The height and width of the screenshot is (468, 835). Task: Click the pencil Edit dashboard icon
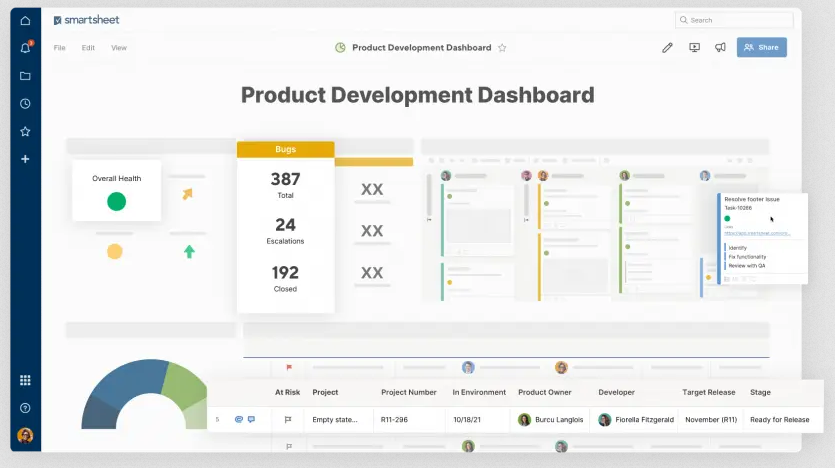point(667,48)
